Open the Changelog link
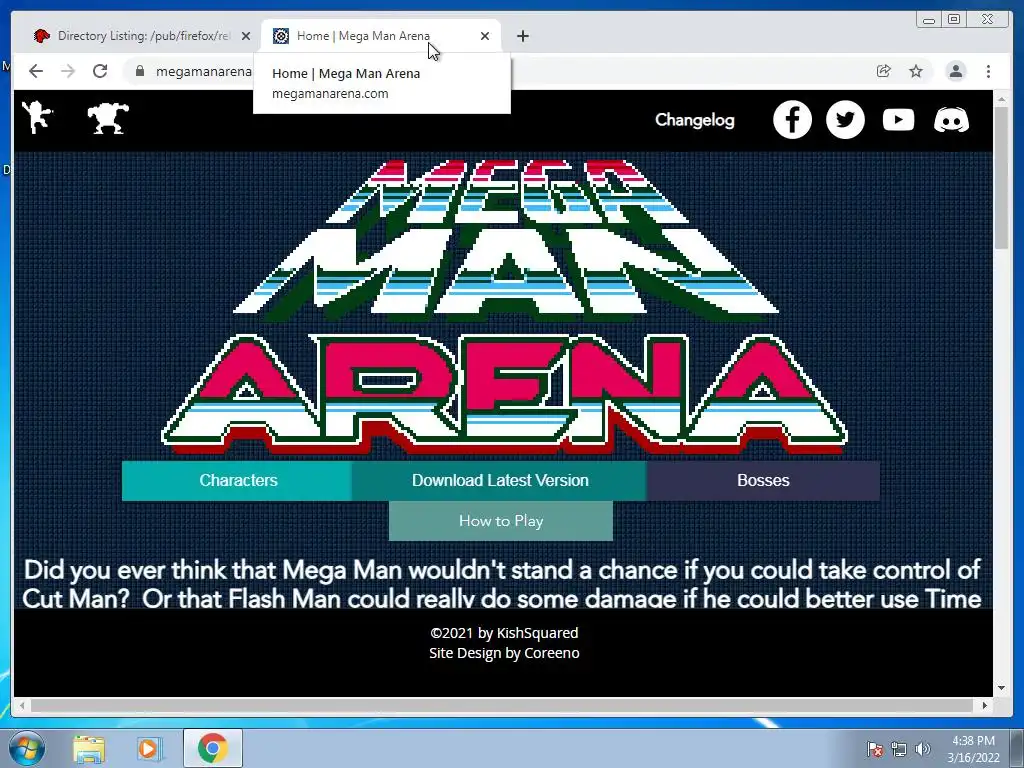 pos(694,120)
